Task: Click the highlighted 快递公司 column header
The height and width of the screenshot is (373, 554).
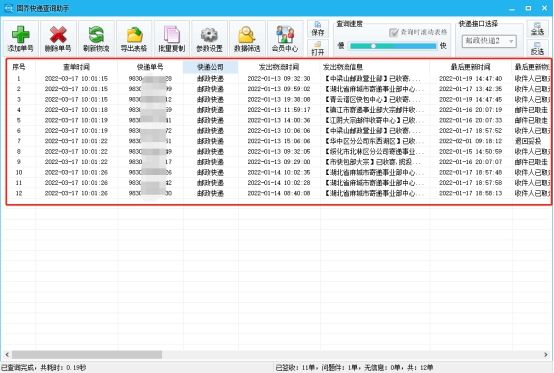Action: tap(211, 67)
